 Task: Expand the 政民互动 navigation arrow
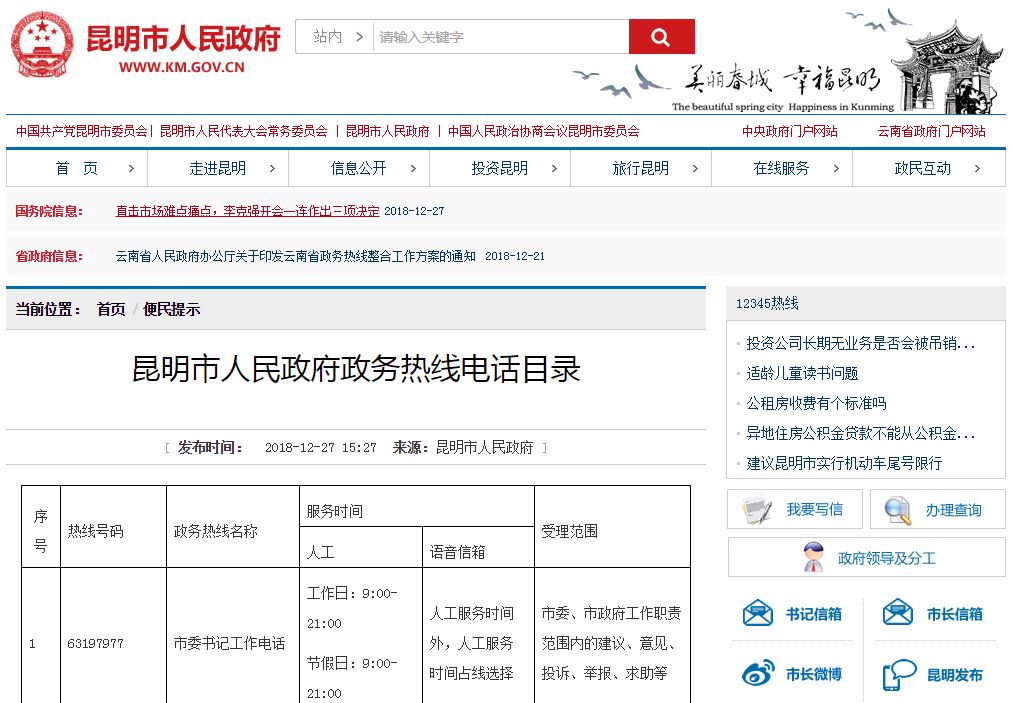(x=978, y=168)
